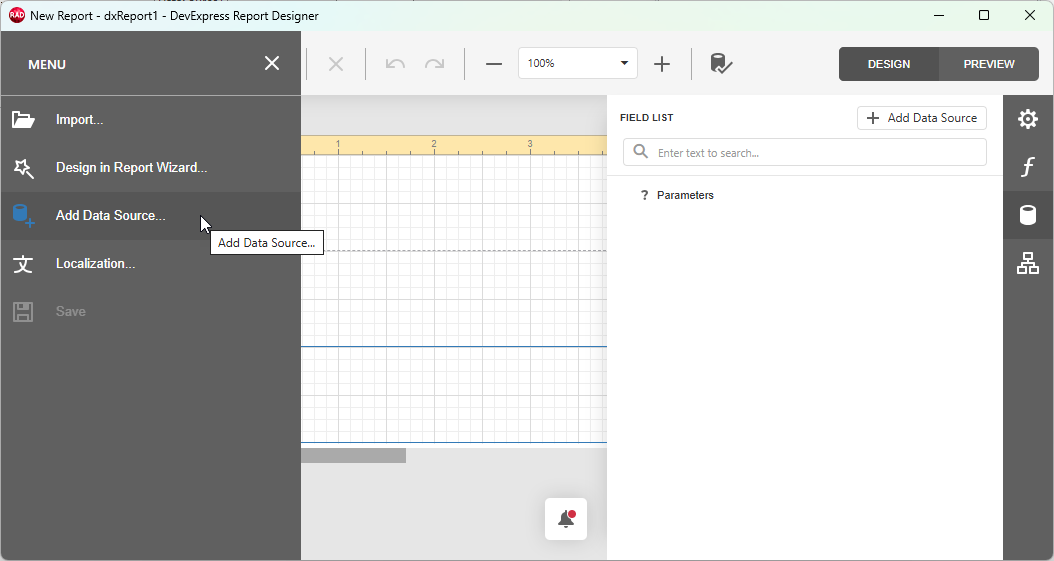This screenshot has width=1054, height=561.
Task: Click the notification bell button
Action: click(x=566, y=519)
